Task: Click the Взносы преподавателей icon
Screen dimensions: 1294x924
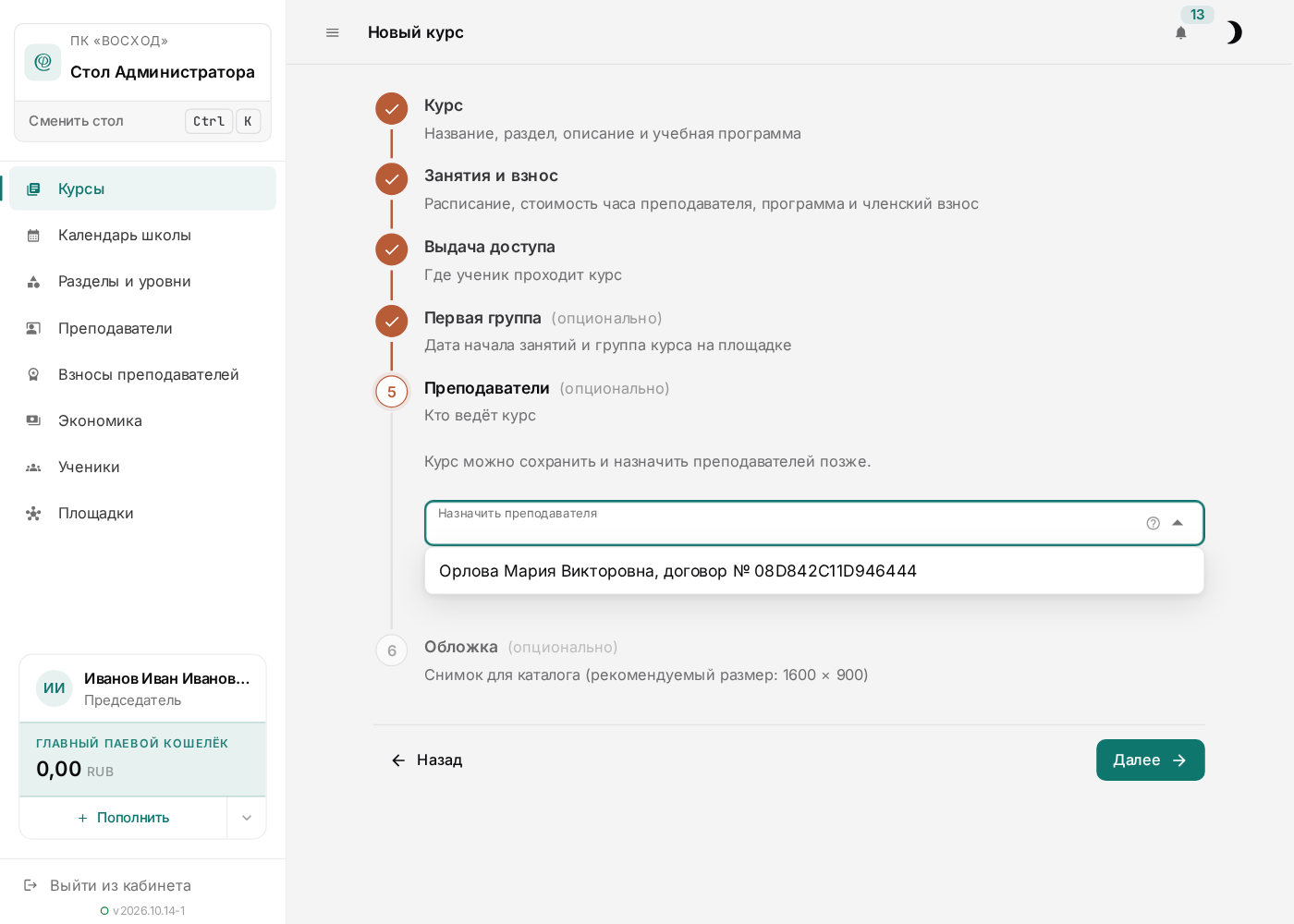Action: click(x=33, y=374)
